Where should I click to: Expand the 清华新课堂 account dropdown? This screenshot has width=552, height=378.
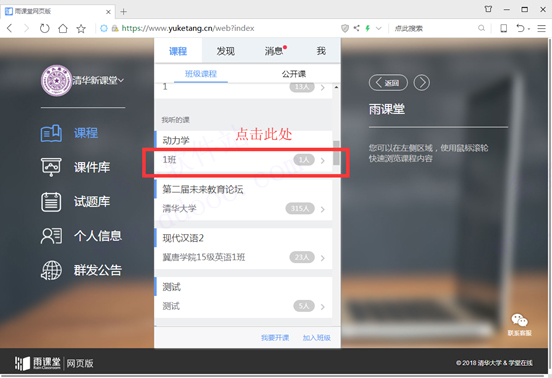coord(98,81)
